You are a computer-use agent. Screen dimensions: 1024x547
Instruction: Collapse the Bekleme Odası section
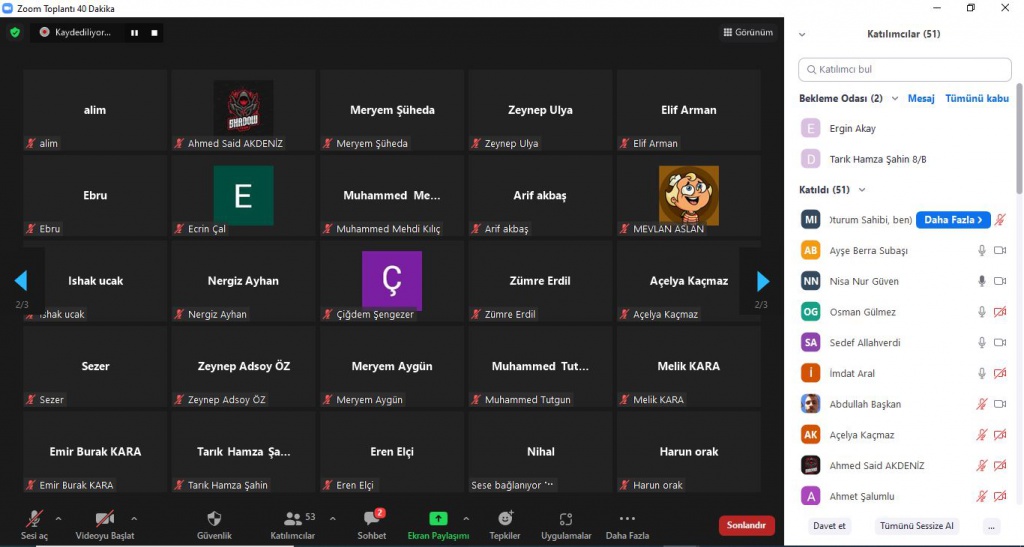[x=895, y=99]
